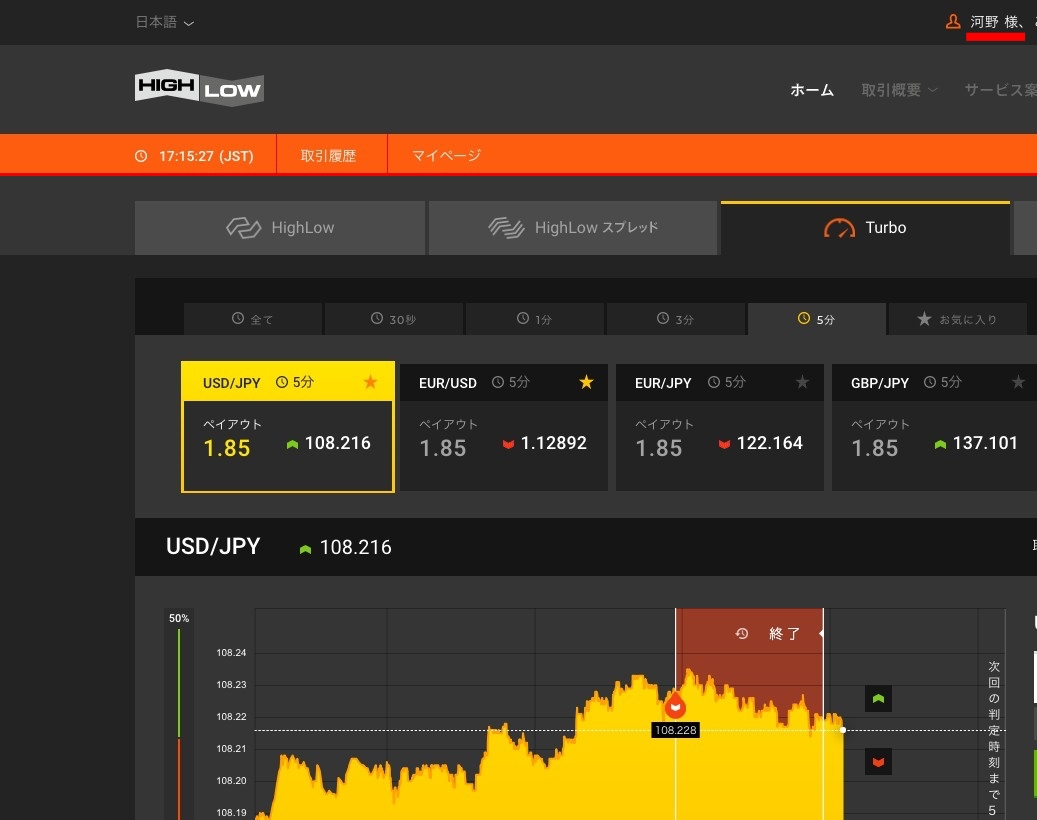Click the current price dot on chart

tap(843, 730)
